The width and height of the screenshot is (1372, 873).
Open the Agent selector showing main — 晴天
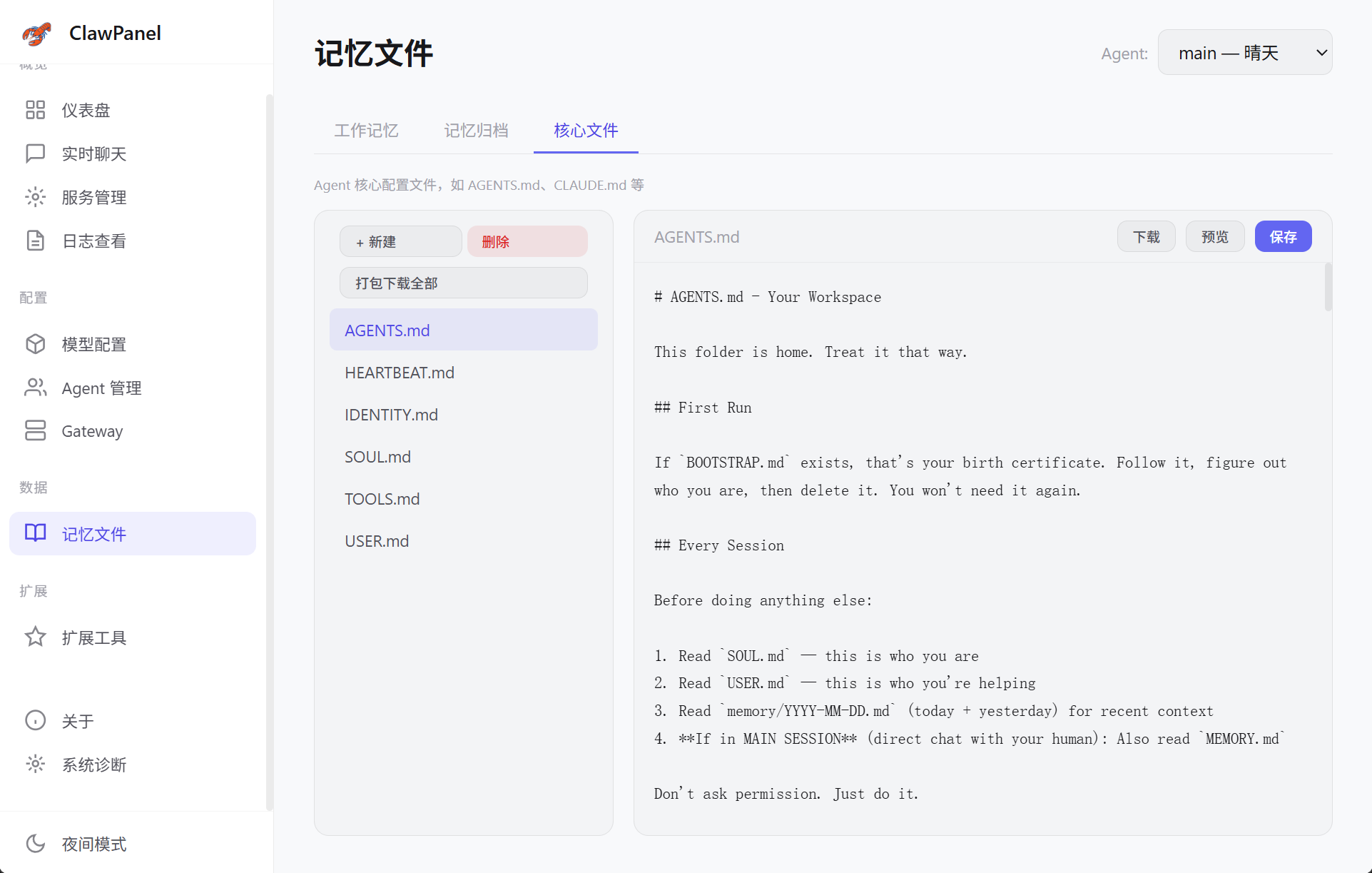click(1244, 52)
